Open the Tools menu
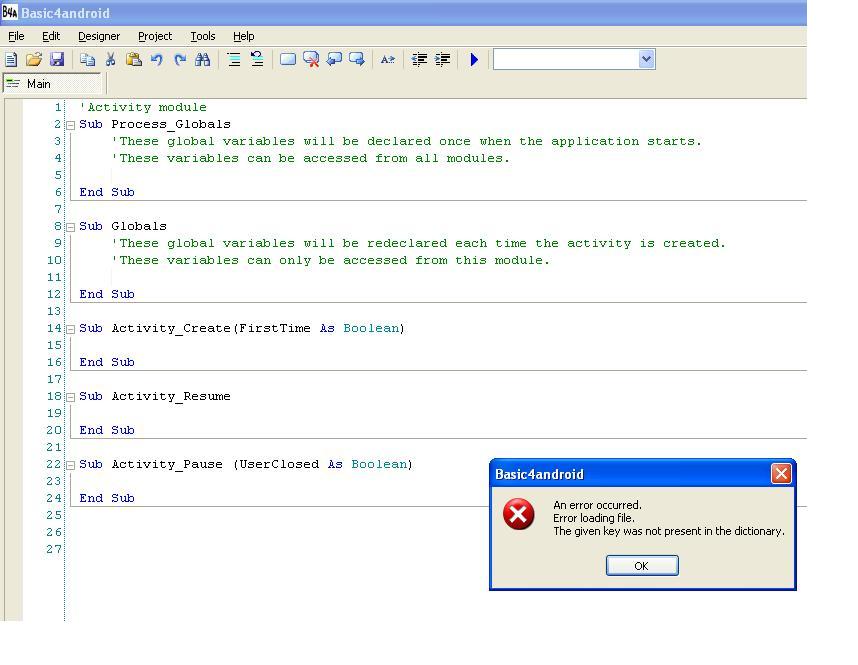 point(203,36)
